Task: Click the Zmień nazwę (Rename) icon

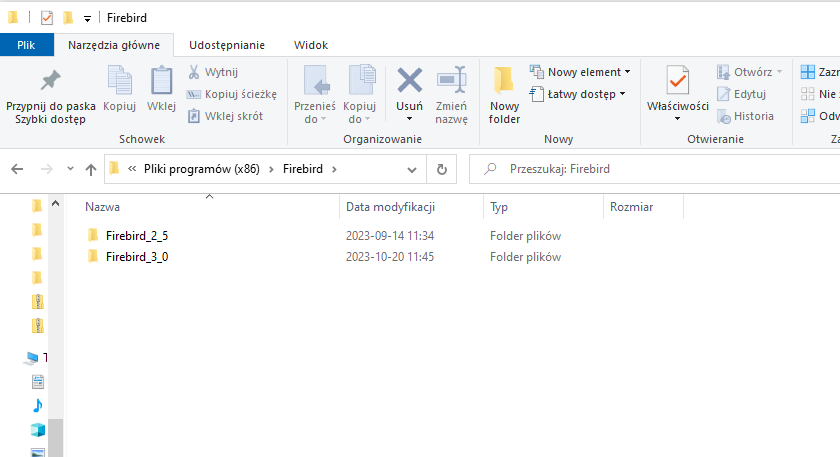Action: coord(451,80)
